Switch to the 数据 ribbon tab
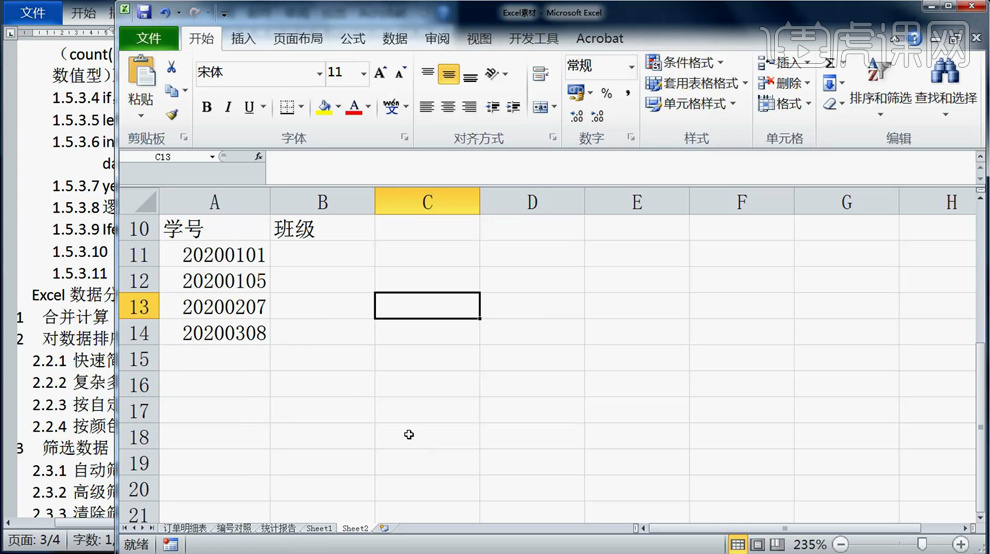 tap(395, 39)
